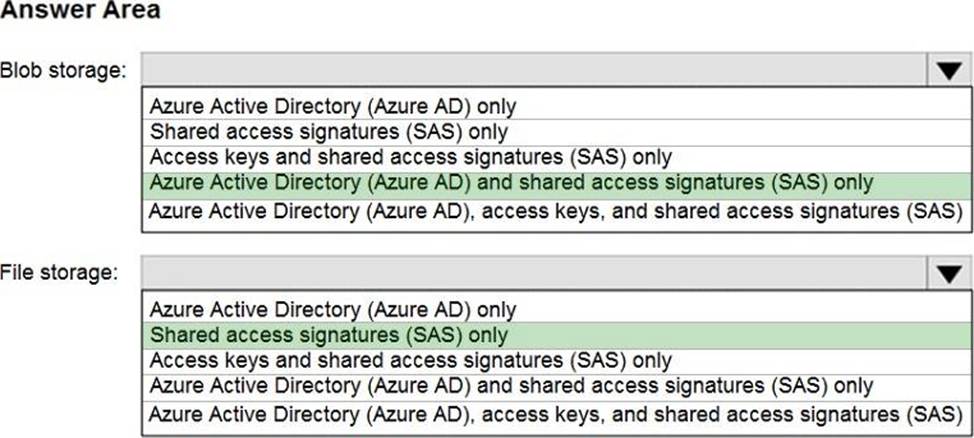Image resolution: width=974 pixels, height=438 pixels.
Task: Expand the File storage dropdown arrow
Action: [948, 274]
